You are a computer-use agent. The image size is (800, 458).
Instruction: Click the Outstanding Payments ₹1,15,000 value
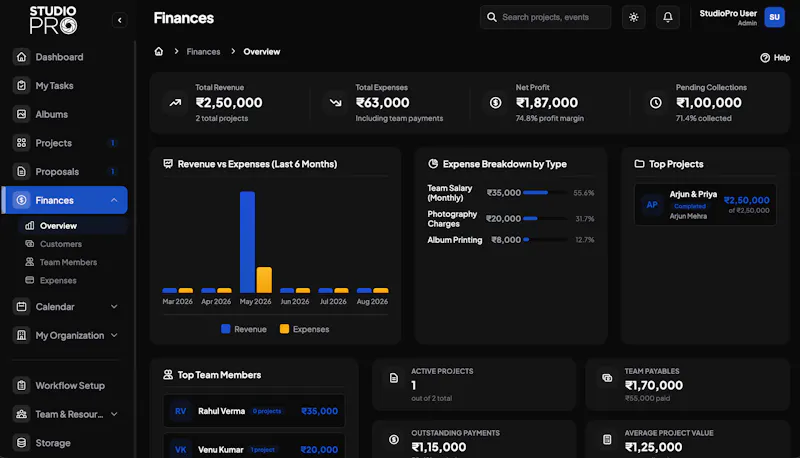point(439,447)
